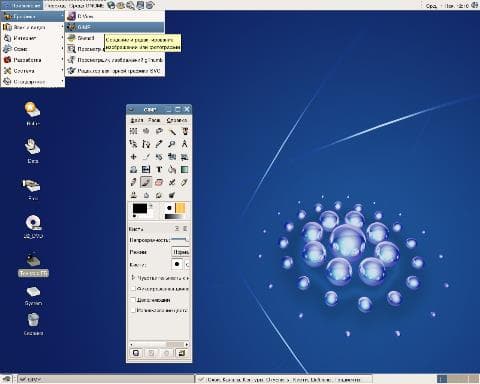480x384 pixels.
Task: Open the active gradient indicator bar
Action: tap(174, 217)
